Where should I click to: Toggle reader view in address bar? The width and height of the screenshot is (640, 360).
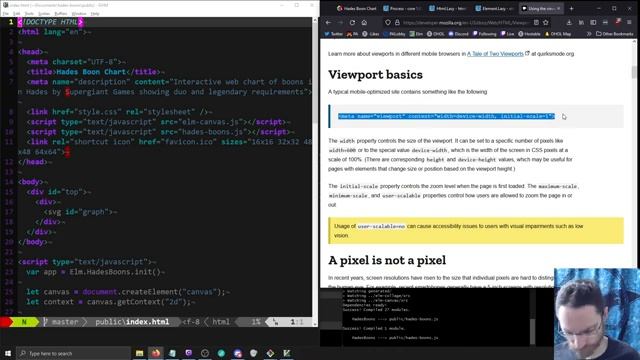536,22
